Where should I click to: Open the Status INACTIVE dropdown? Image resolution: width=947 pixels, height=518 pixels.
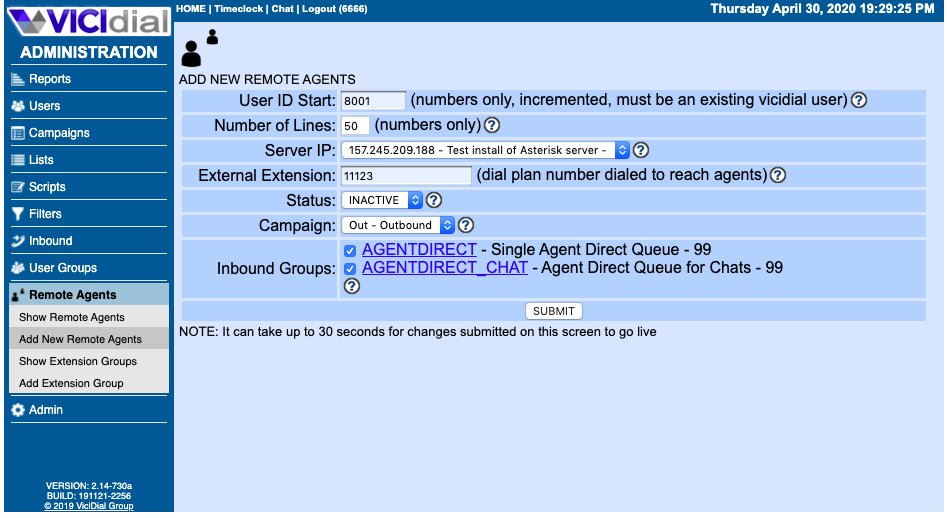pyautogui.click(x=382, y=200)
